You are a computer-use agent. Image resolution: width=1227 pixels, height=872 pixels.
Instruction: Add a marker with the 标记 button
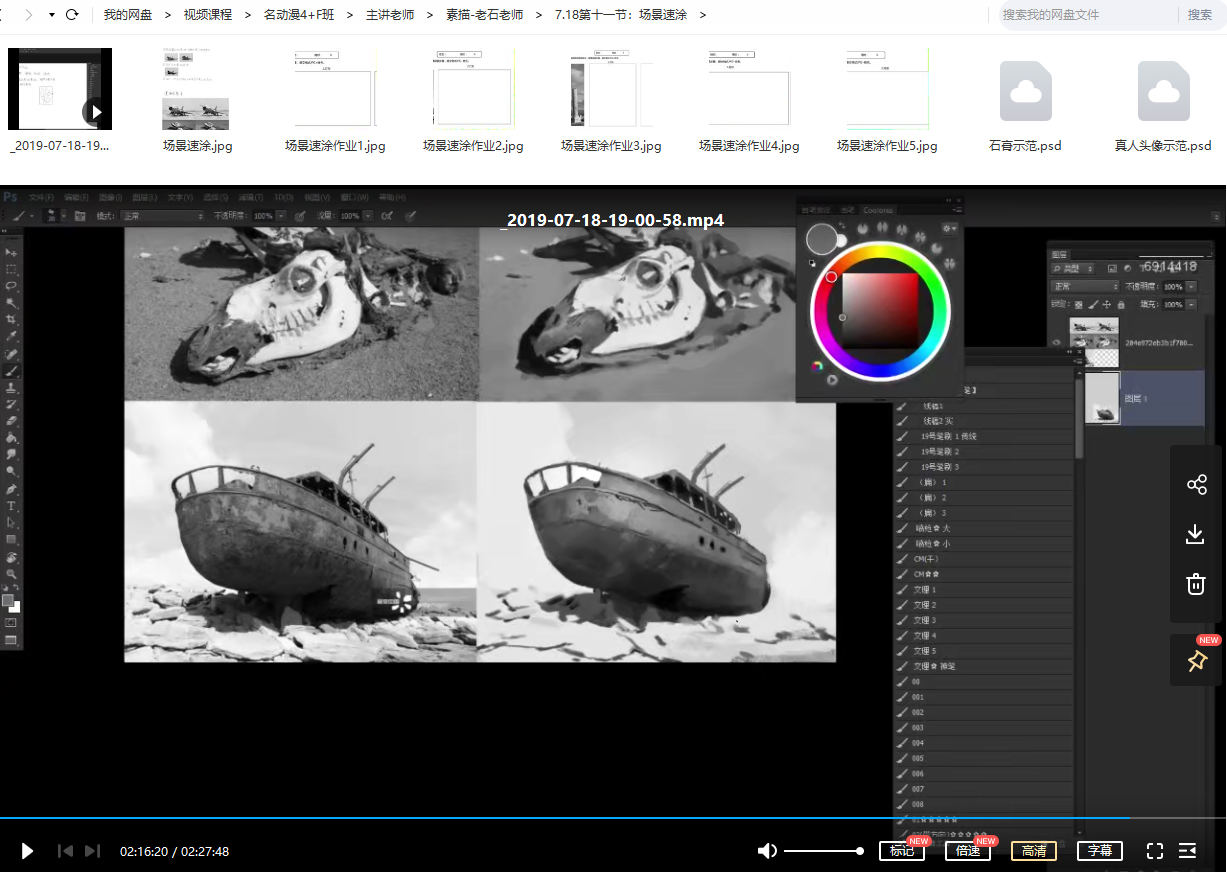[x=901, y=851]
